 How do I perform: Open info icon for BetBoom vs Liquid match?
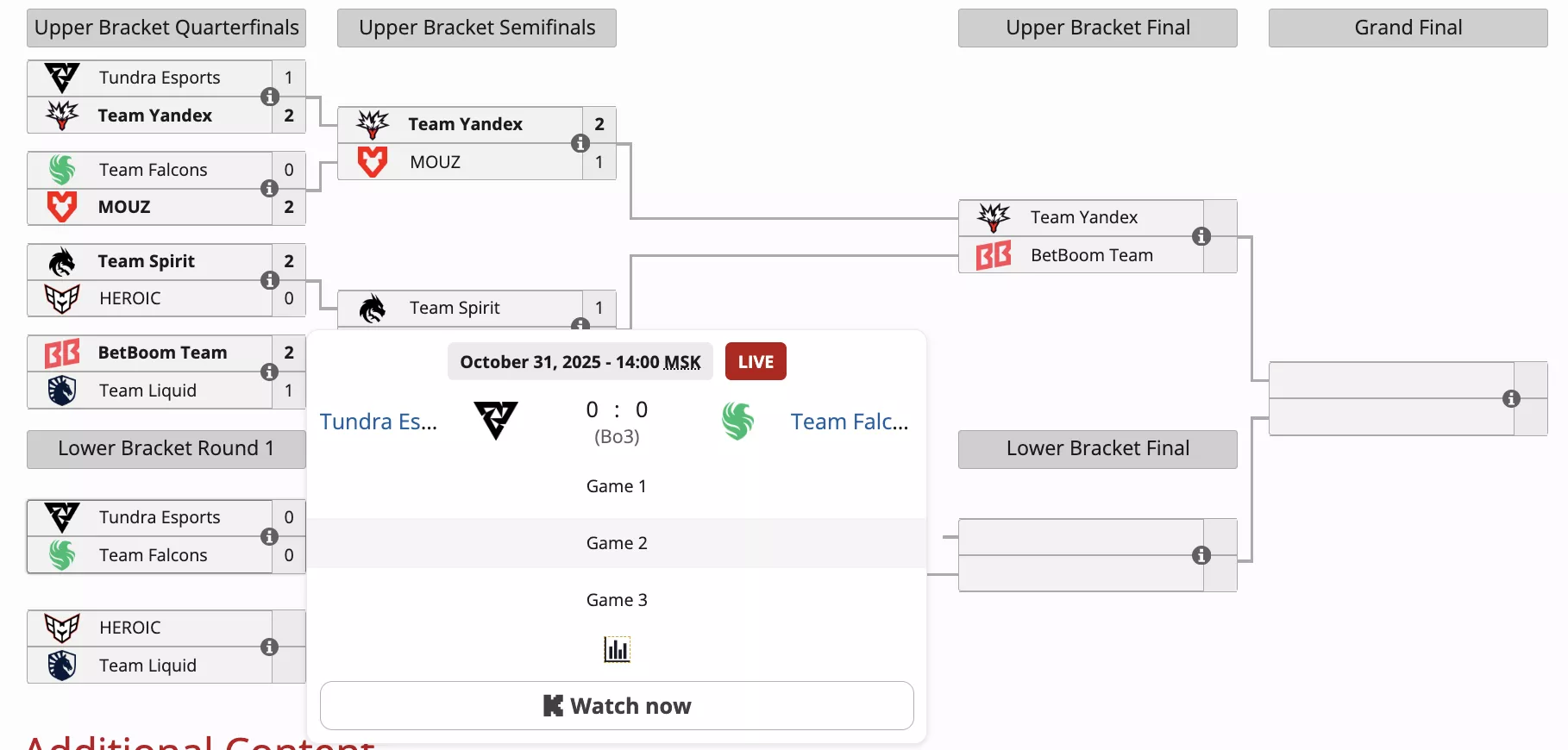[x=270, y=372]
